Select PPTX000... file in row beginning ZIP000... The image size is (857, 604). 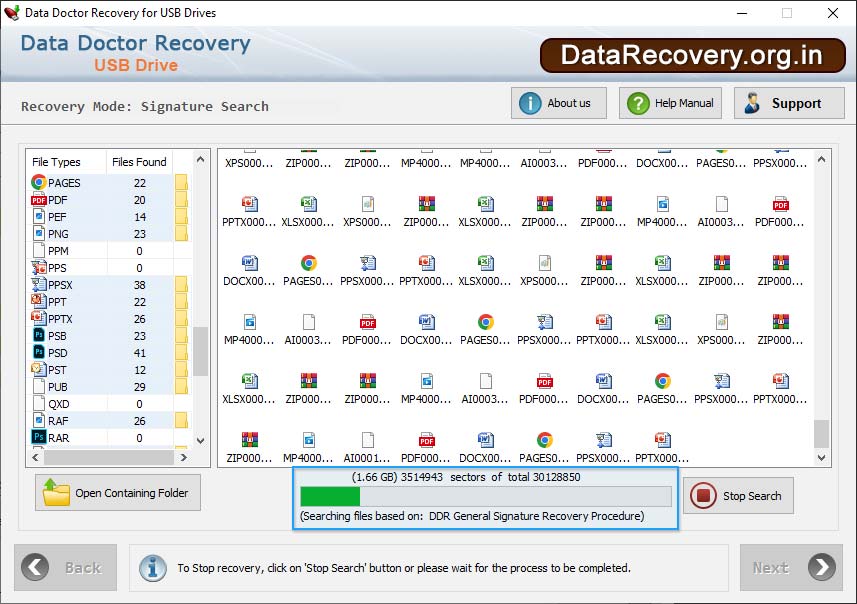(x=662, y=447)
